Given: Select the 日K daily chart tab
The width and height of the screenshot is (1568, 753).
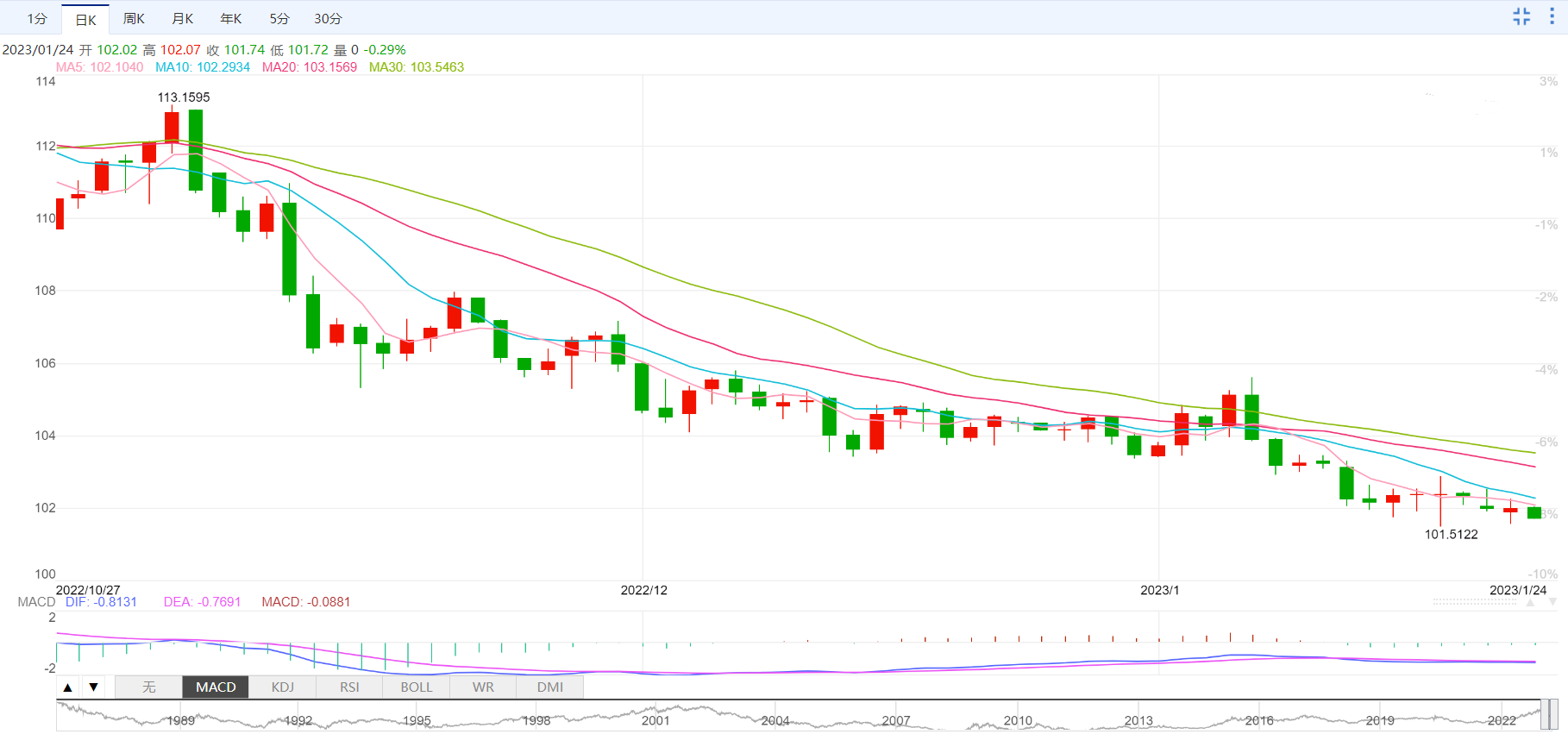Looking at the screenshot, I should click(85, 19).
